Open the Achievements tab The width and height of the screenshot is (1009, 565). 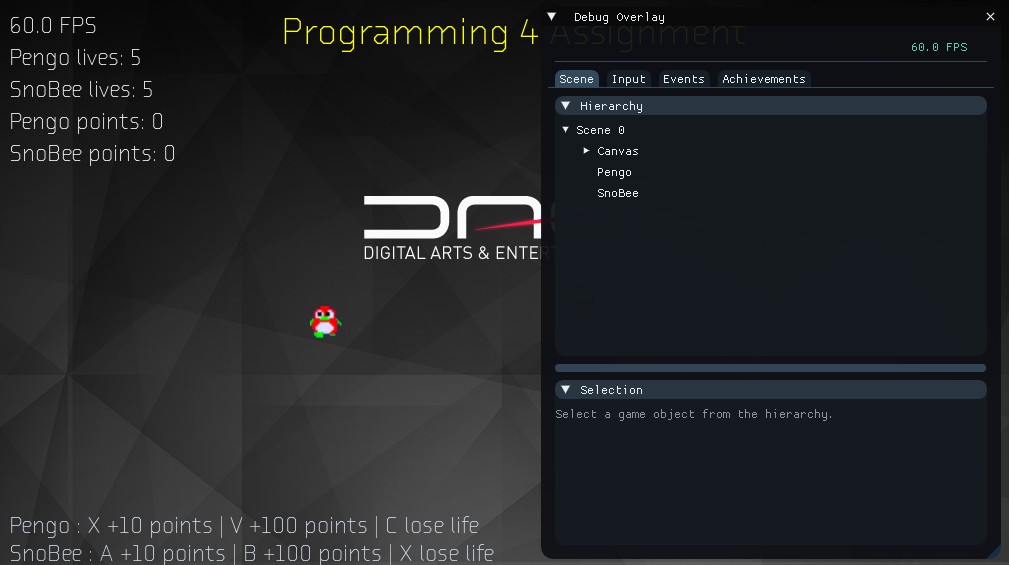coord(763,79)
